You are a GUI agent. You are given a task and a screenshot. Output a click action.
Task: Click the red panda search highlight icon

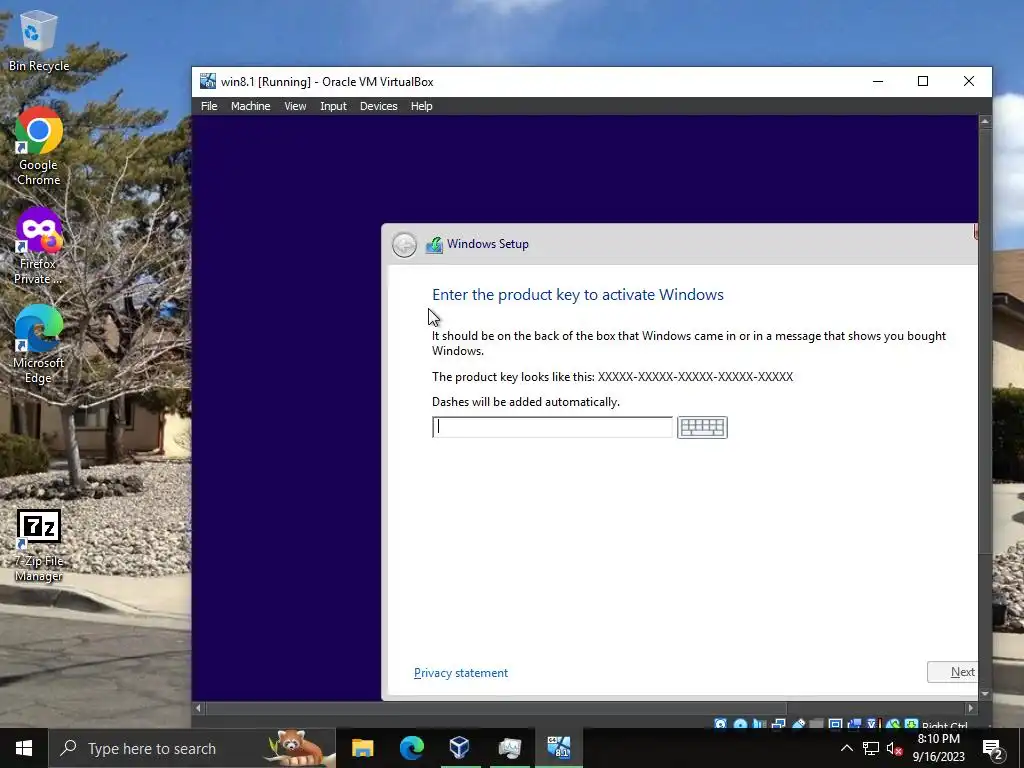coord(298,748)
